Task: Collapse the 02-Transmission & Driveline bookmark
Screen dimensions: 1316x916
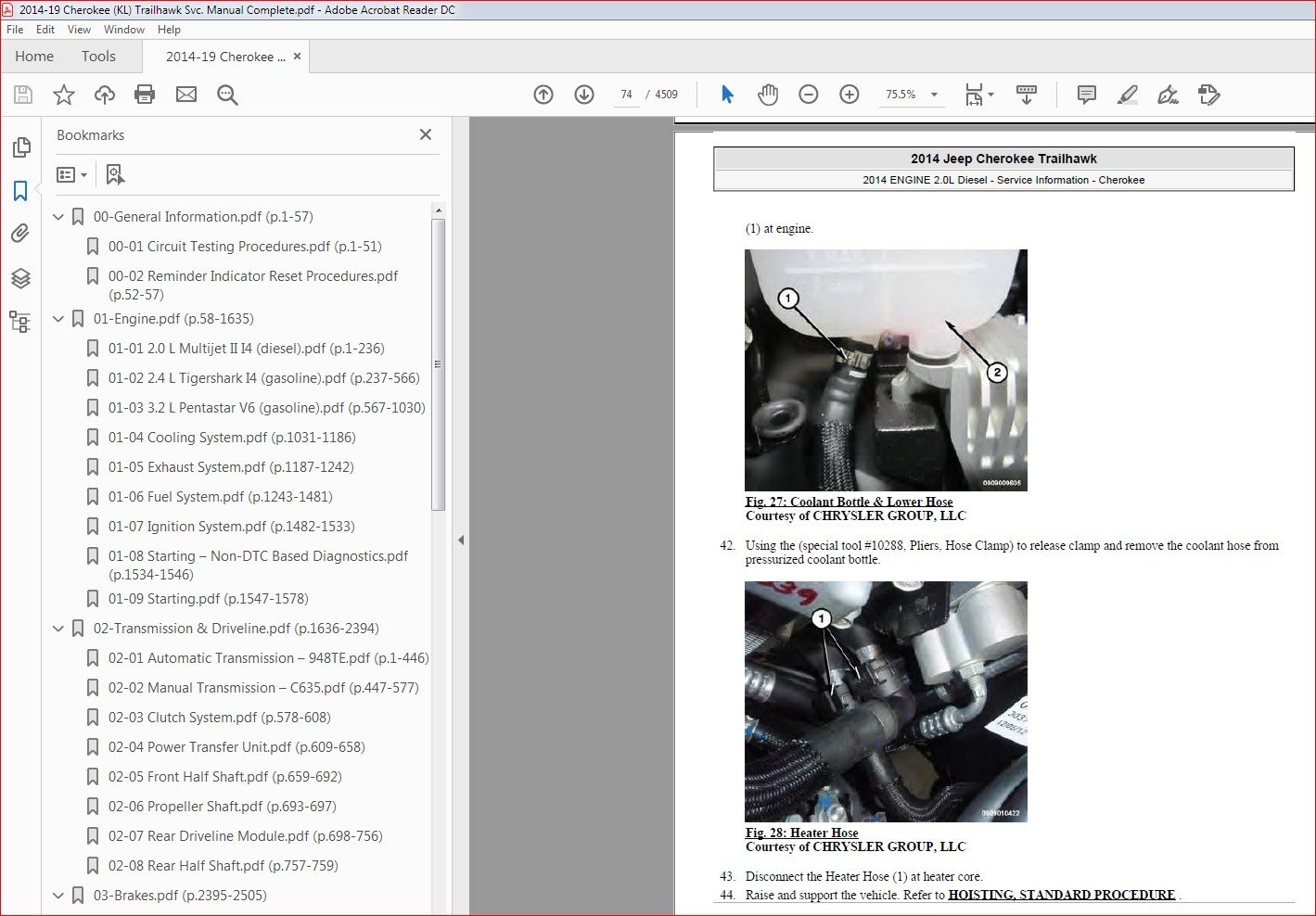Action: pyautogui.click(x=58, y=629)
